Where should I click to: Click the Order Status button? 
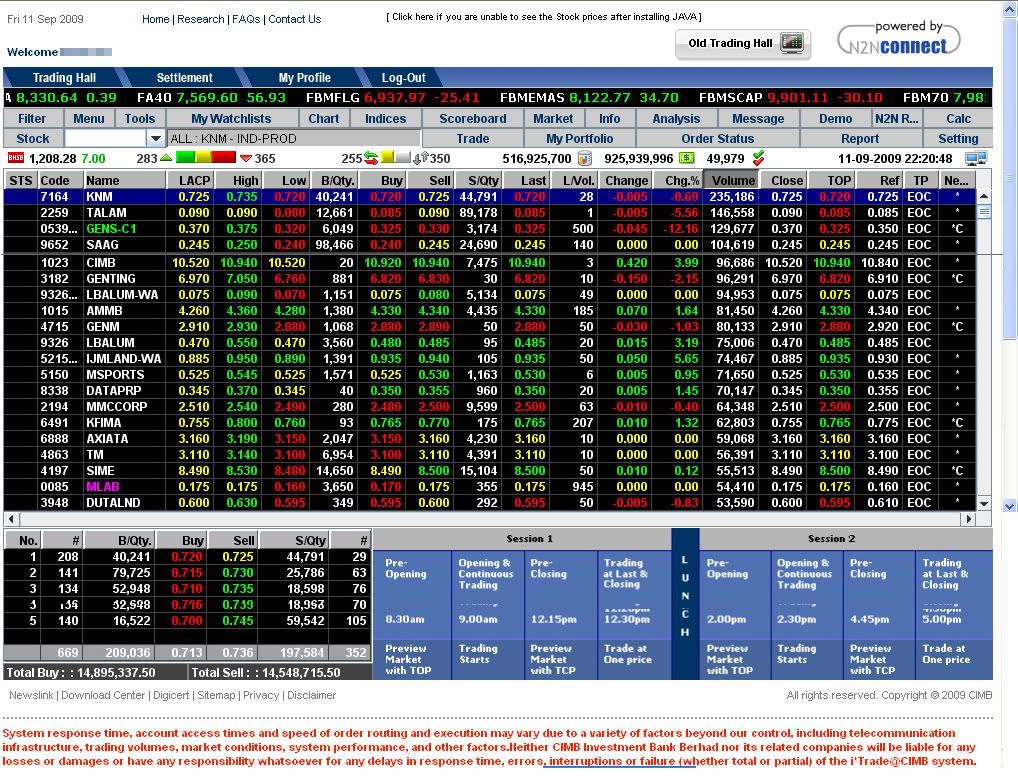tap(717, 139)
